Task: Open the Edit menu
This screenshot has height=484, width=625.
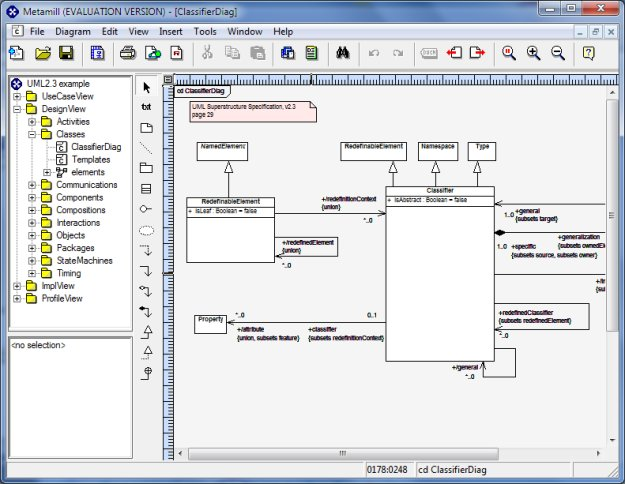Action: point(110,31)
